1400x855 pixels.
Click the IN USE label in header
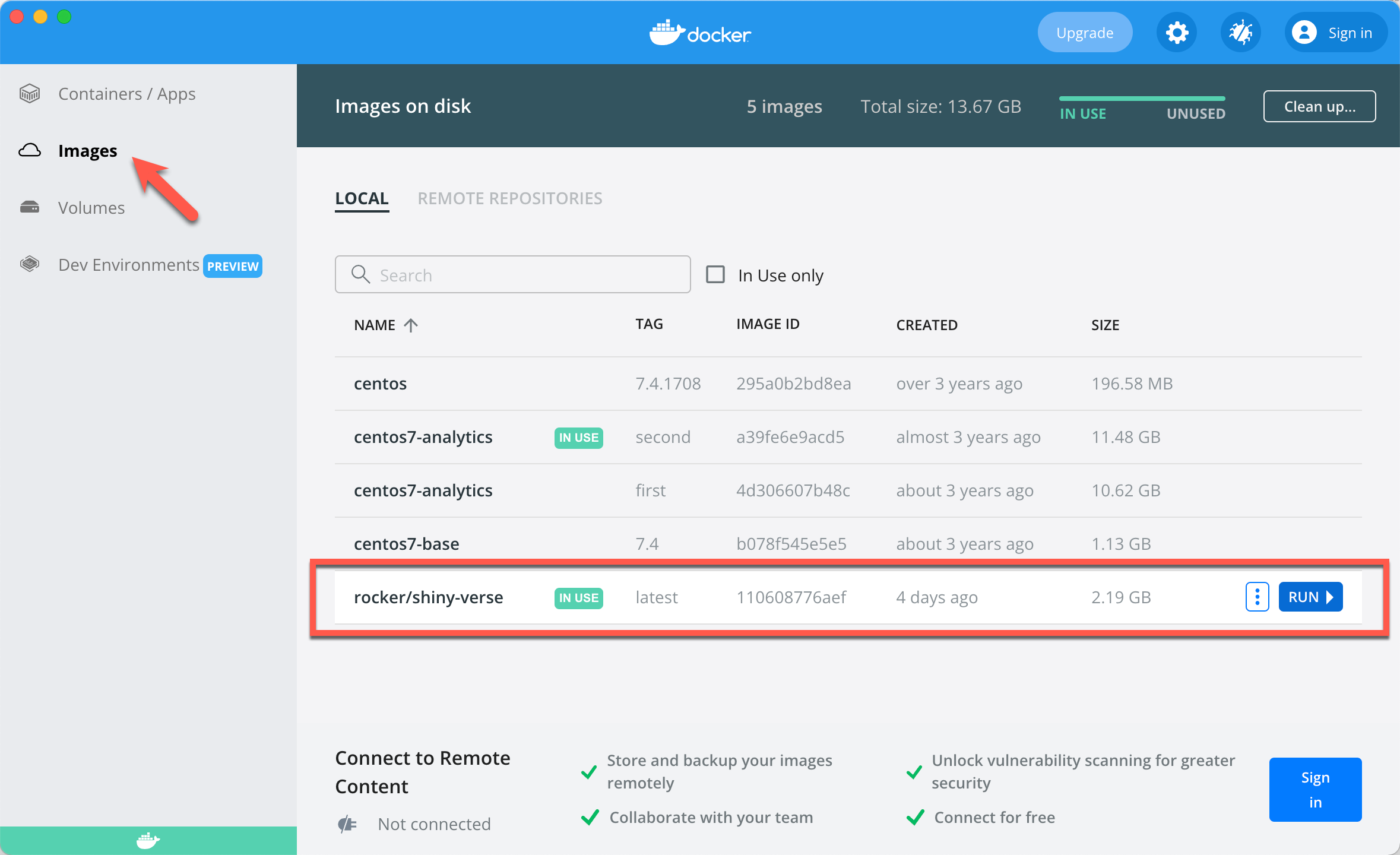1083,113
